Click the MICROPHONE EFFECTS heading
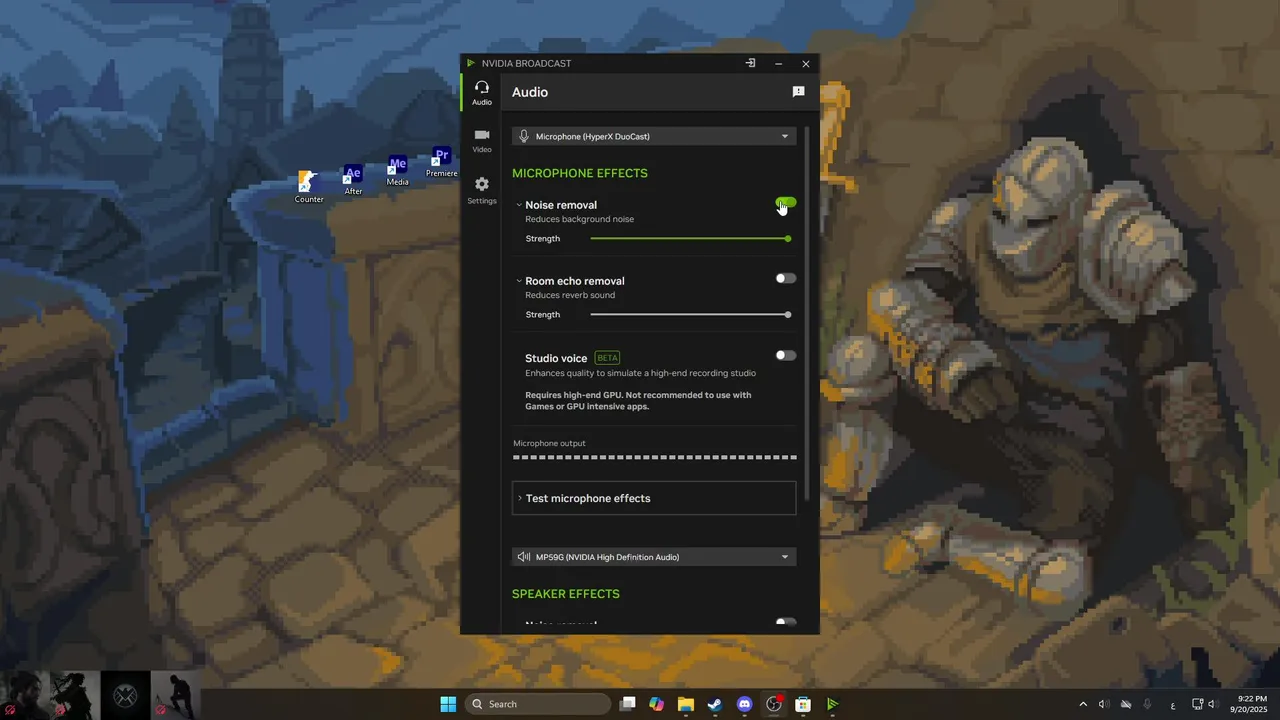 click(x=580, y=173)
